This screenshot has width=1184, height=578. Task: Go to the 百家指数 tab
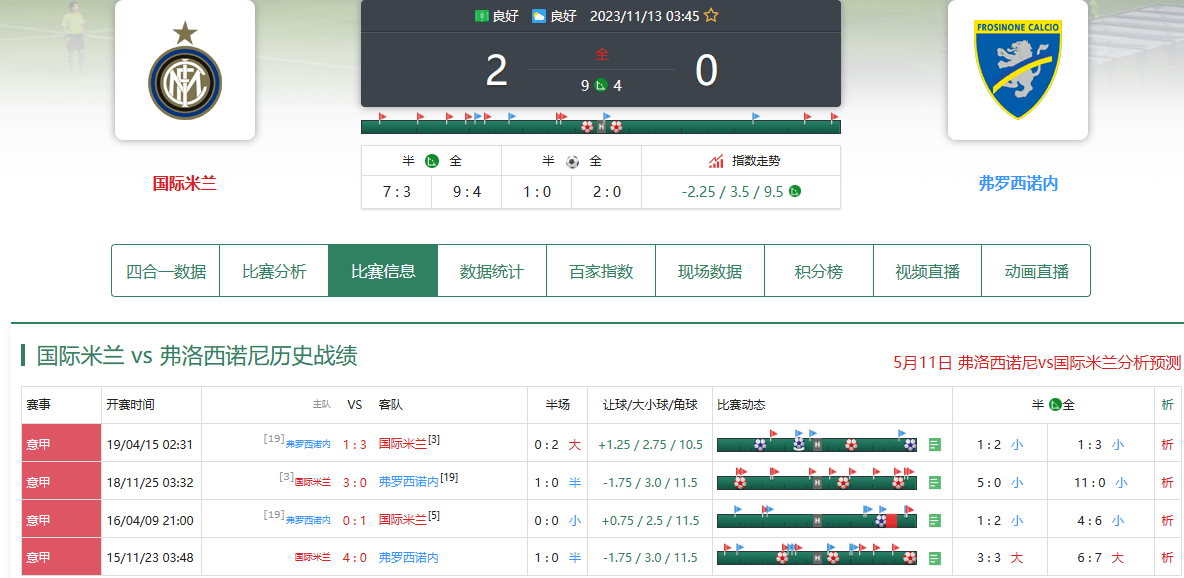point(601,271)
